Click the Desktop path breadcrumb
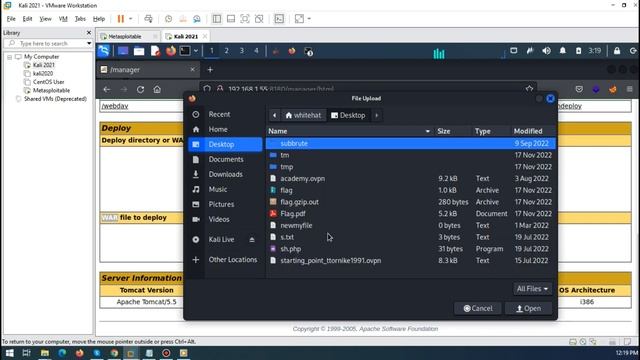The height and width of the screenshot is (360, 640). [x=348, y=116]
